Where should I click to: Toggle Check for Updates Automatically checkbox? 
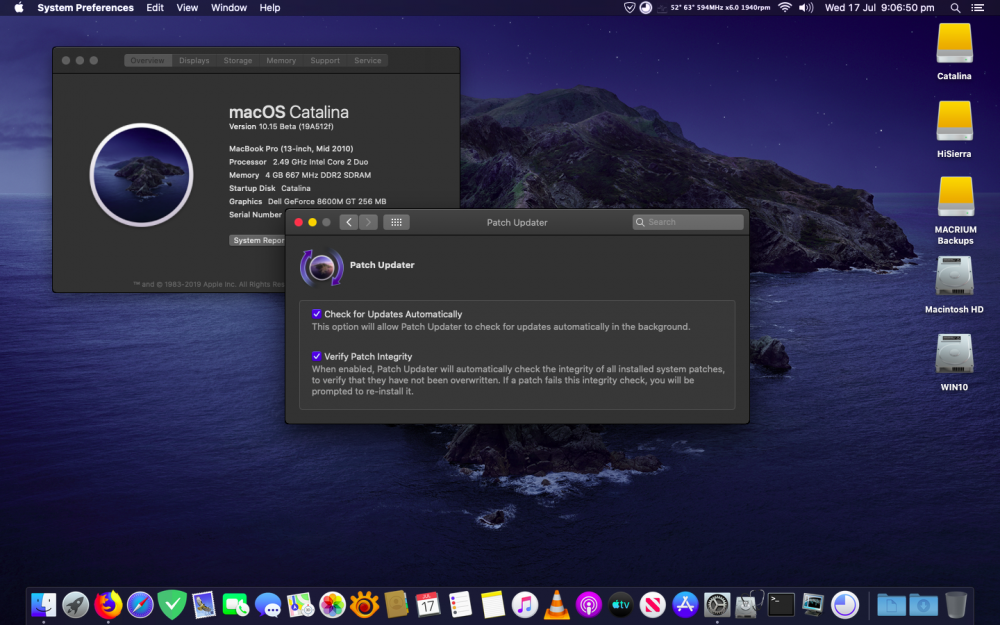(316, 314)
